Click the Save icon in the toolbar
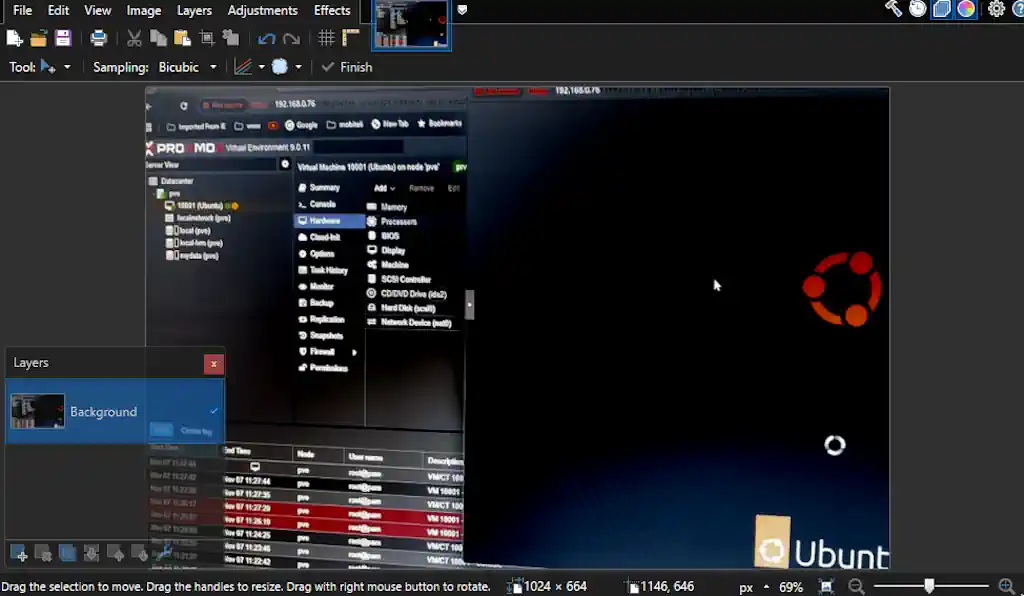The image size is (1024, 596). click(63, 39)
